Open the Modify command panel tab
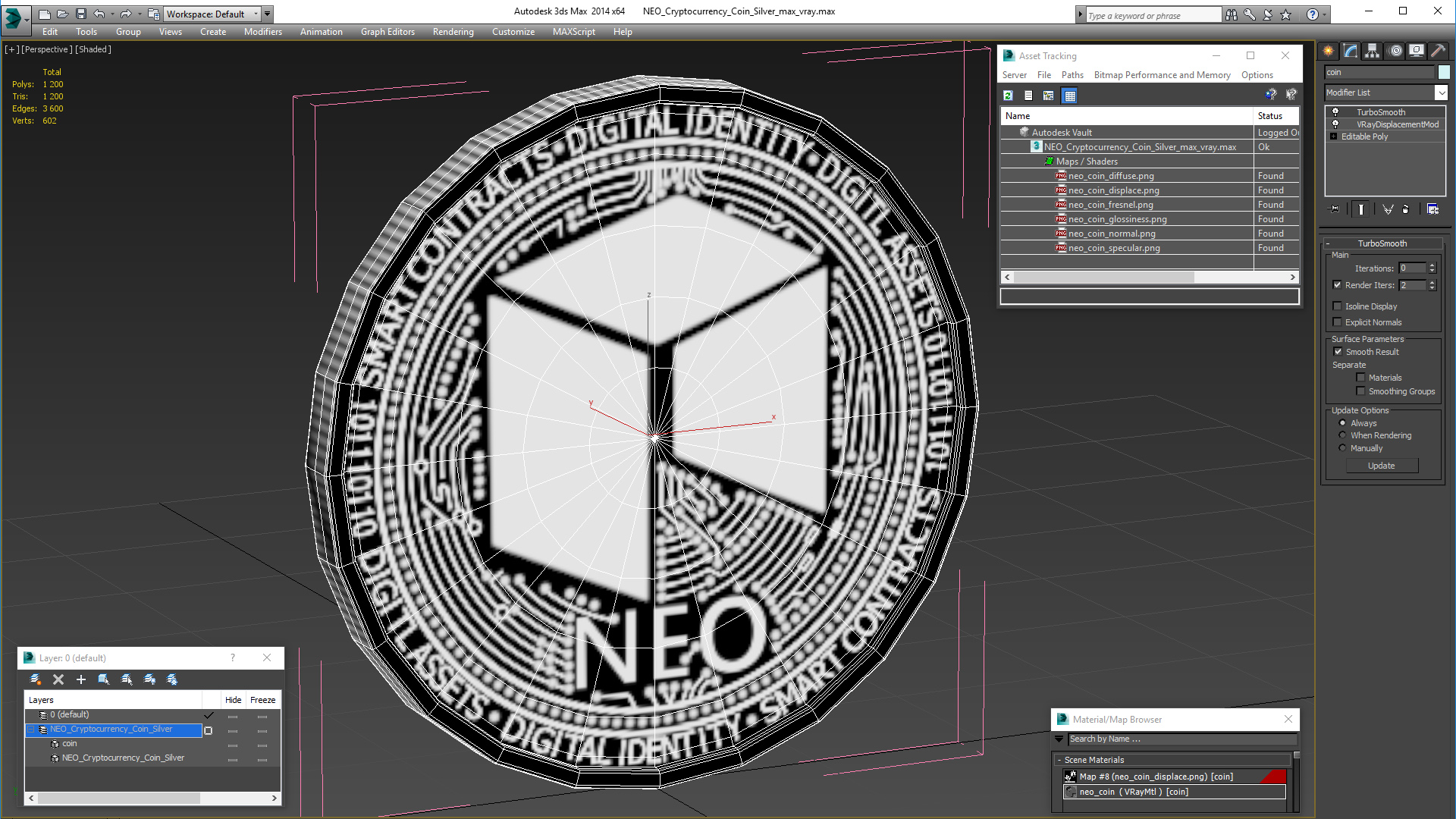 (x=1351, y=51)
